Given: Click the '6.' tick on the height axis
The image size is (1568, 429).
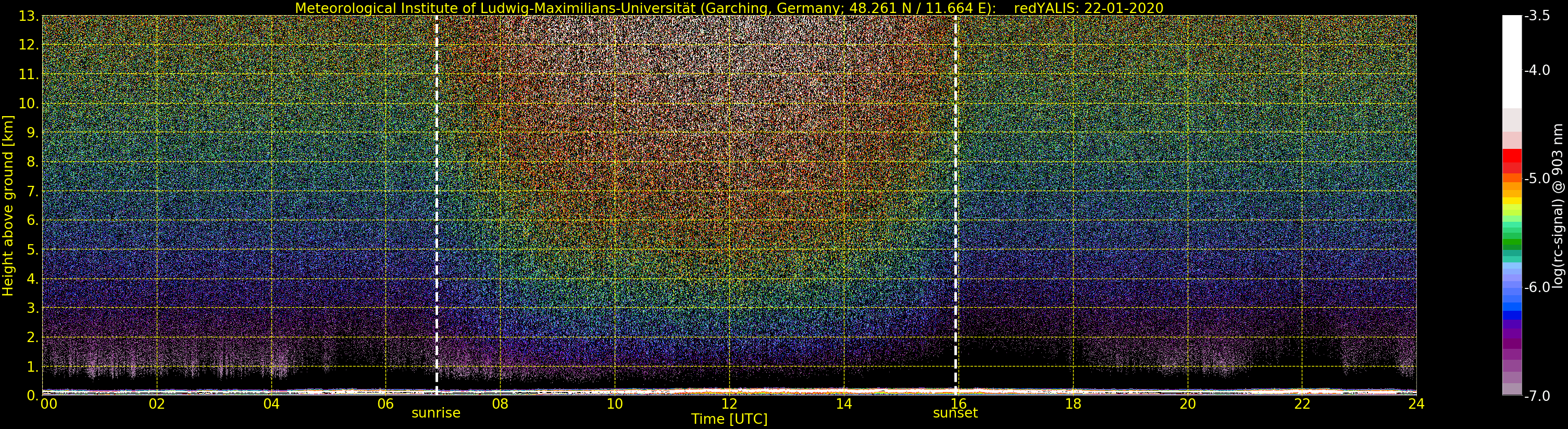Looking at the screenshot, I should [x=32, y=221].
